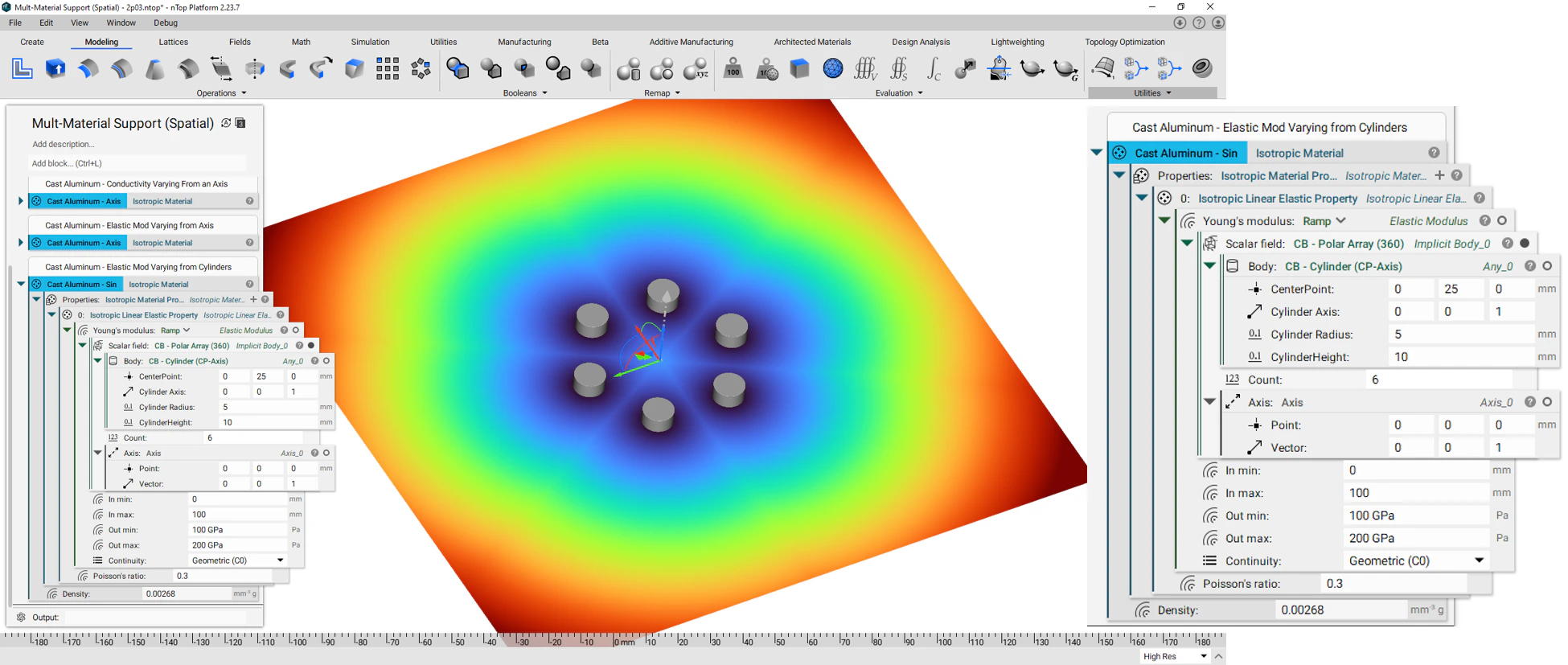Screen dimensions: 1568x665
Task: Open Ramp dropdown in right panel Young's modulus
Action: pyautogui.click(x=1324, y=220)
